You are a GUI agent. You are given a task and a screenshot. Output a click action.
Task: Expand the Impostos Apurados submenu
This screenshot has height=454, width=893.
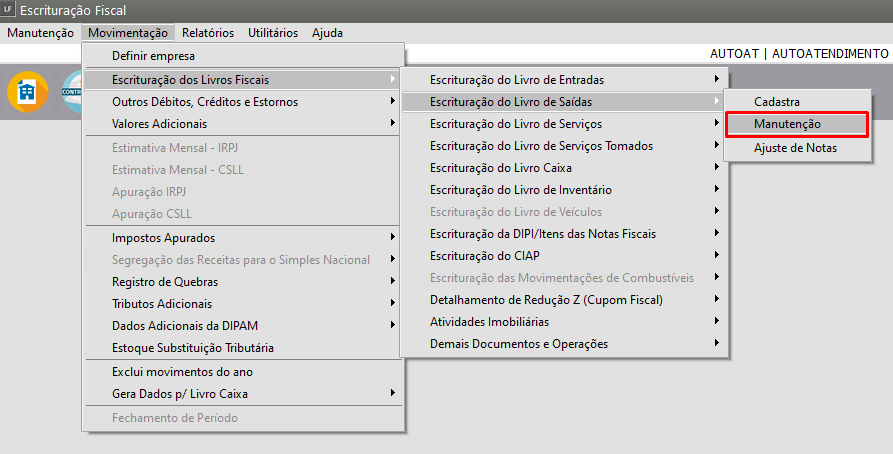coord(164,238)
